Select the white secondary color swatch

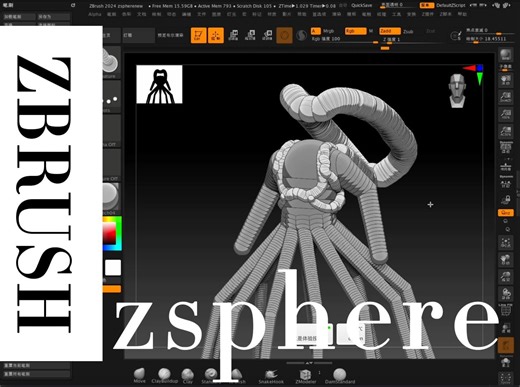[113, 267]
